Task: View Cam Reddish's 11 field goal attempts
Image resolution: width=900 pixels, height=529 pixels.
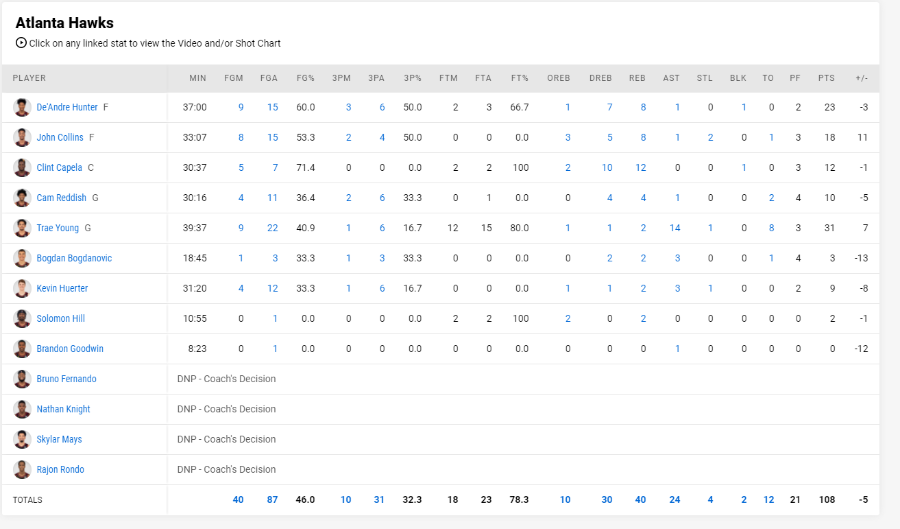Action: (272, 198)
